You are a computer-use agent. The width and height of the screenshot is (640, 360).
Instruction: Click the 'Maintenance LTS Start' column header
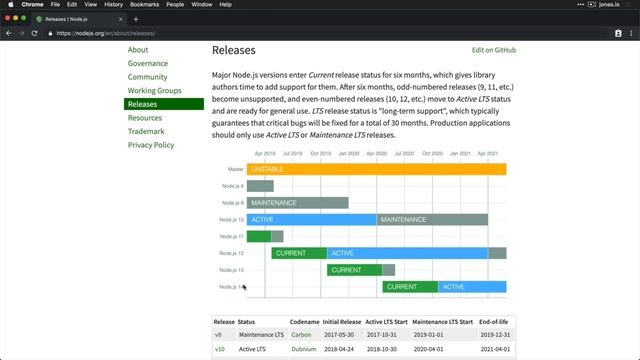coord(442,322)
